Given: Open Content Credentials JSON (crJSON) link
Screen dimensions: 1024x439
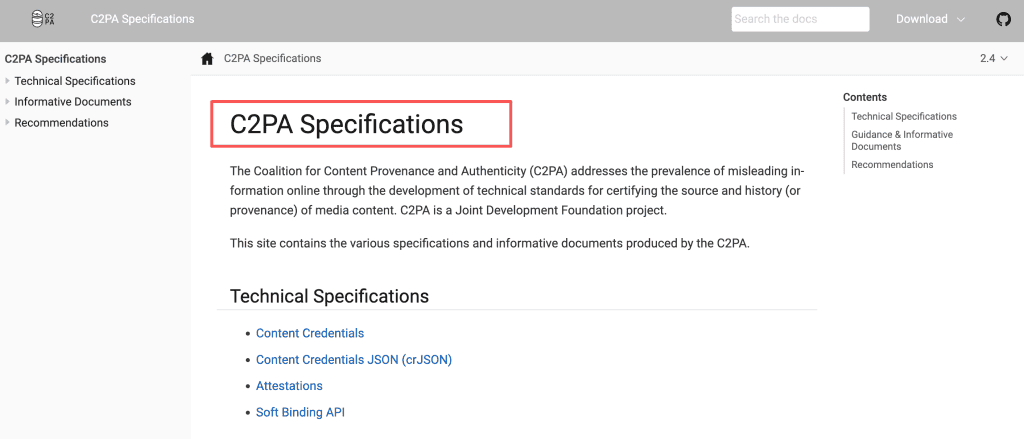Looking at the screenshot, I should coord(354,360).
